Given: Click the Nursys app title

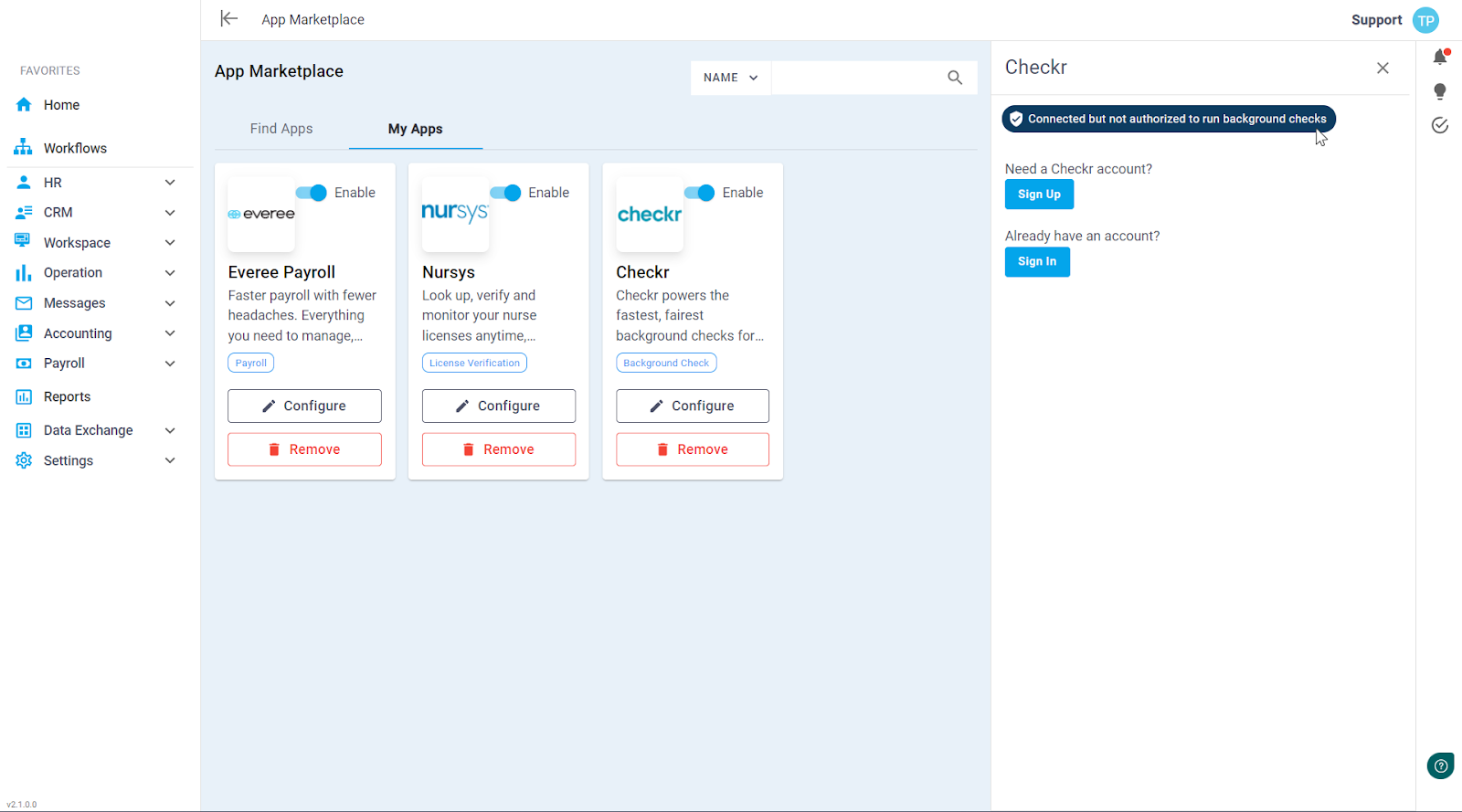Looking at the screenshot, I should click(x=449, y=272).
